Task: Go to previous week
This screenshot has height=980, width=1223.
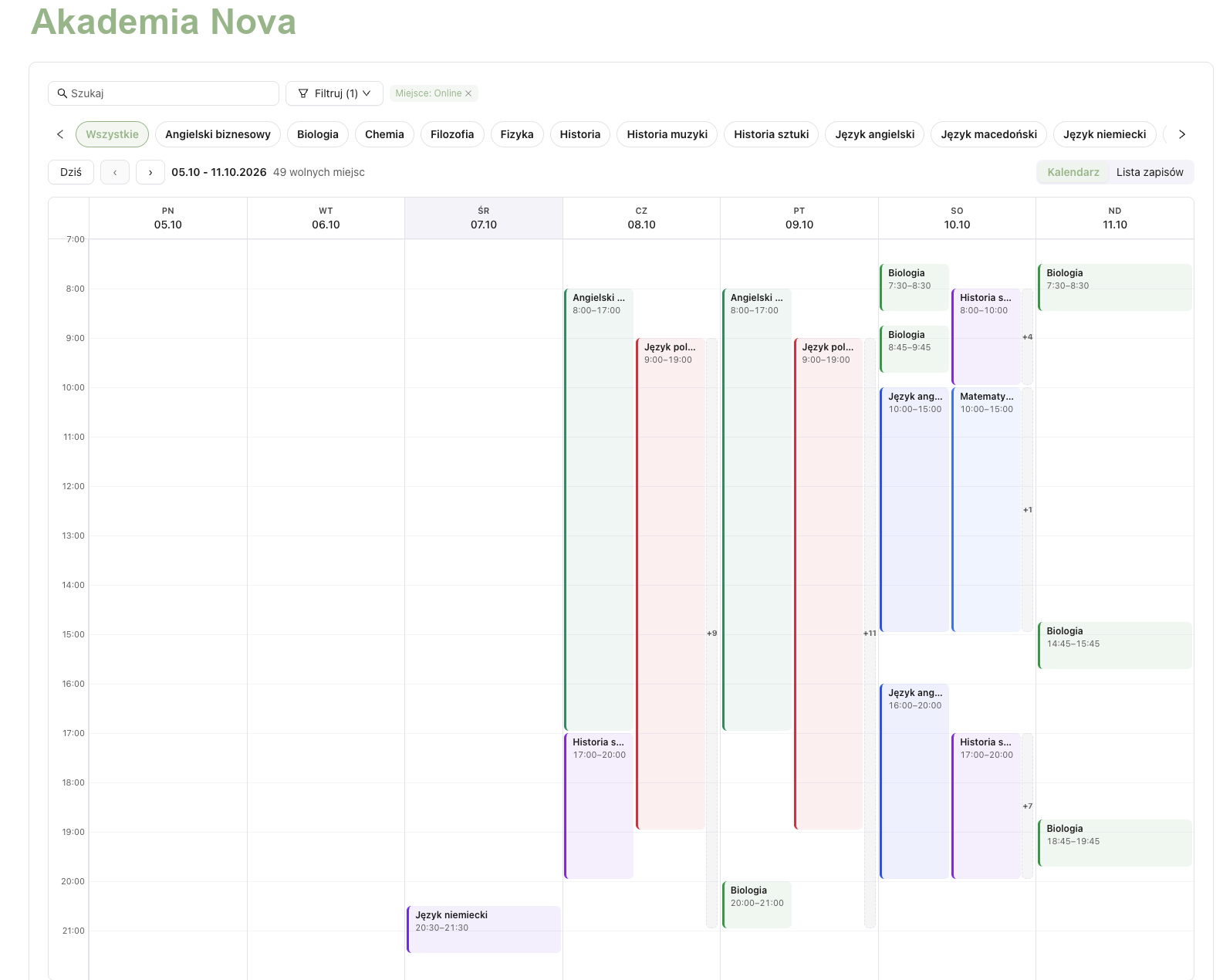Action: (x=115, y=172)
